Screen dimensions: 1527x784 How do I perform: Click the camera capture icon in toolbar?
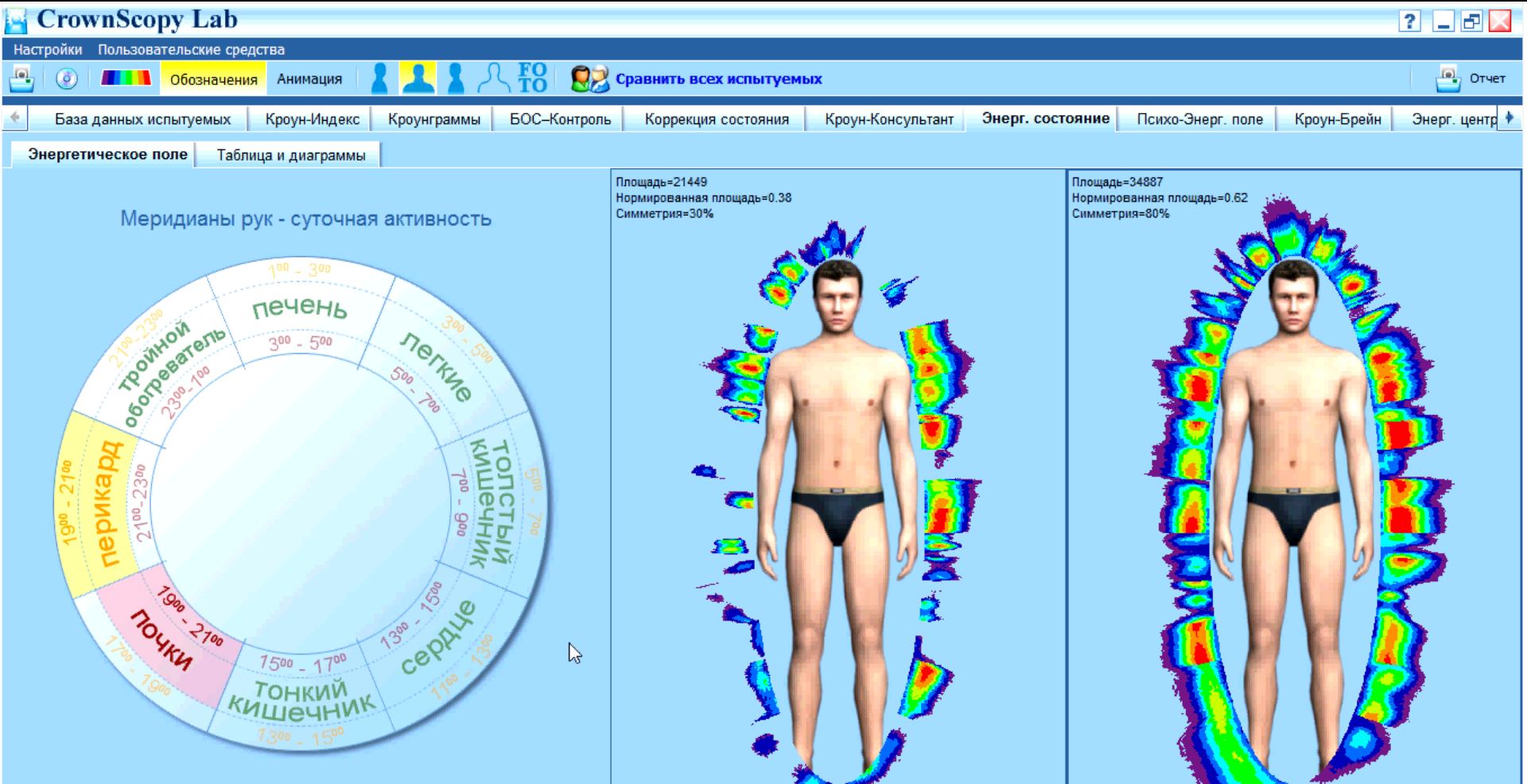coord(21,79)
